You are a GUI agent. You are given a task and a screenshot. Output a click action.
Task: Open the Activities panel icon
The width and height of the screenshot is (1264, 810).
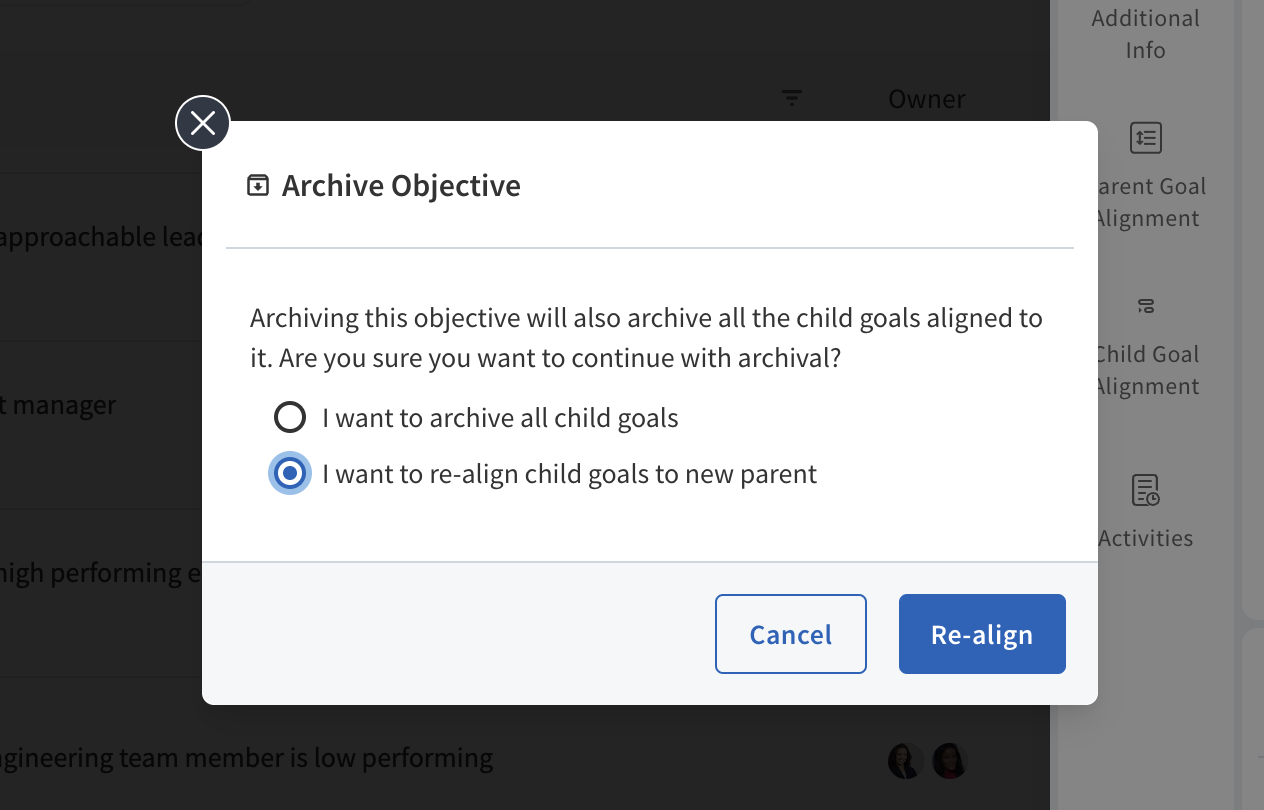pos(1145,490)
